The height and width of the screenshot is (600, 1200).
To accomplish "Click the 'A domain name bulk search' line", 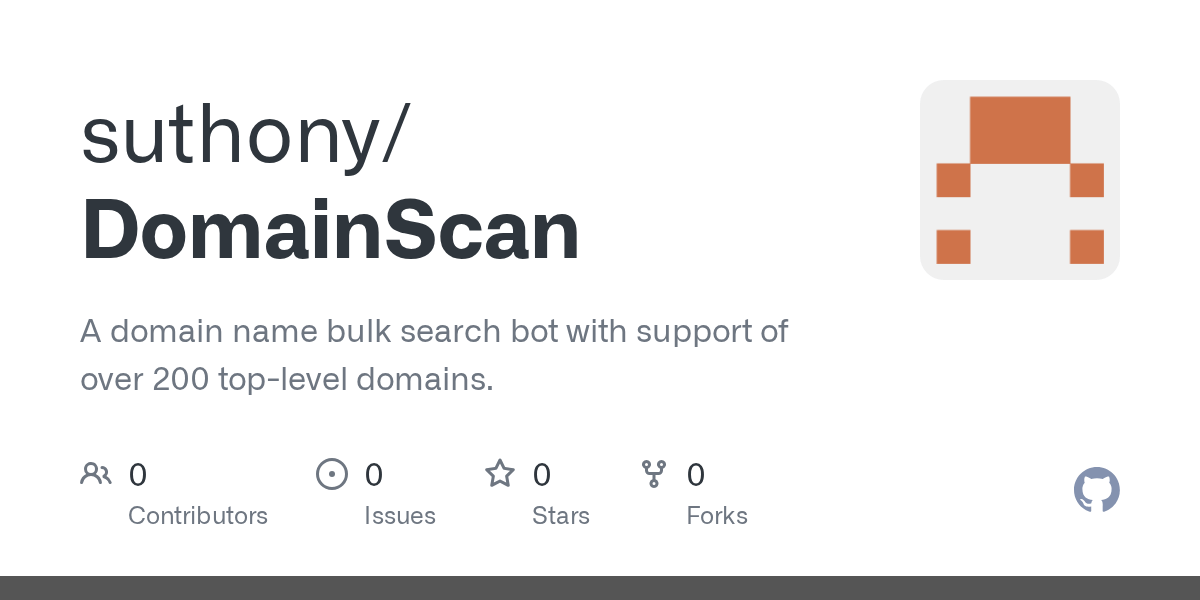I will 434,331.
